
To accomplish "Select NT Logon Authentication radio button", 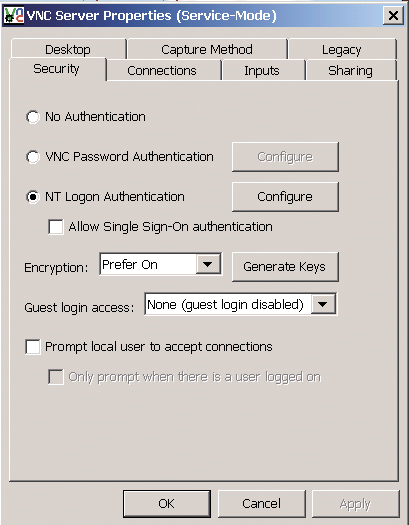I will [x=33, y=197].
